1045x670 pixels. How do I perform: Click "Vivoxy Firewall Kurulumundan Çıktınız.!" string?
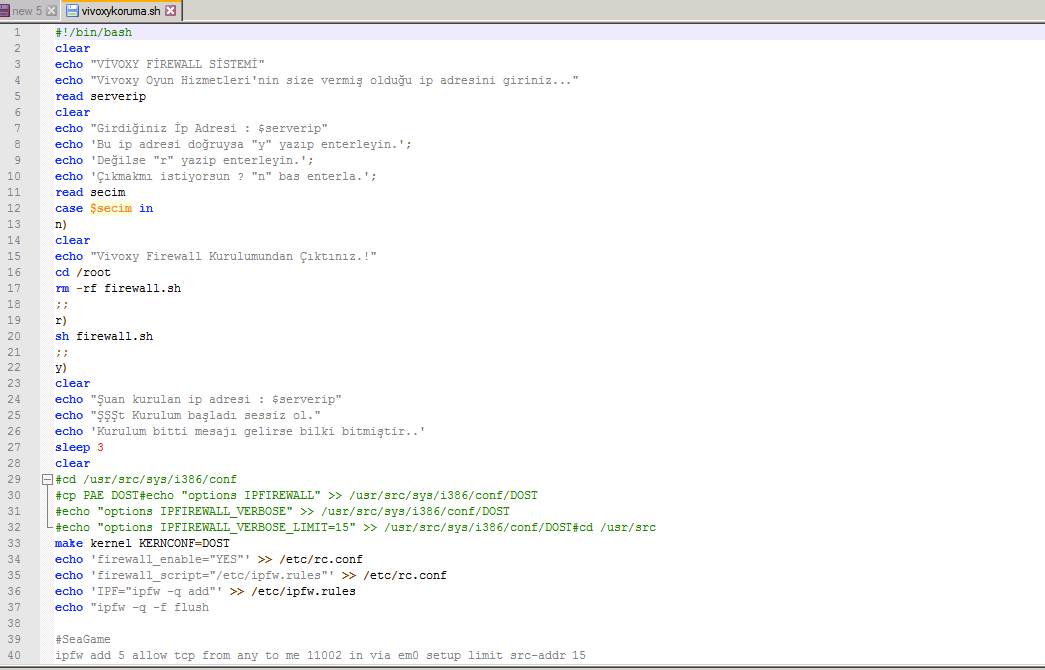233,257
